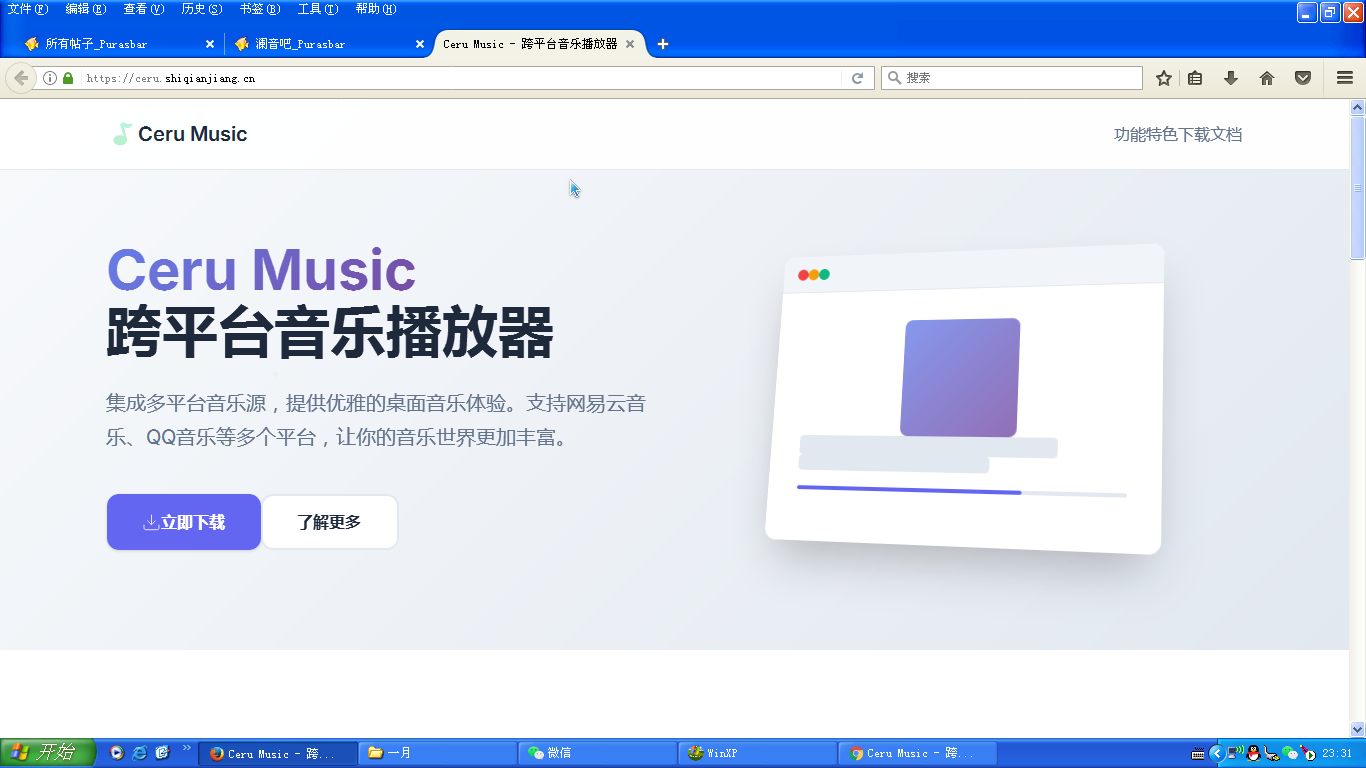
Task: Click the downloads arrow icon
Action: tap(1231, 78)
